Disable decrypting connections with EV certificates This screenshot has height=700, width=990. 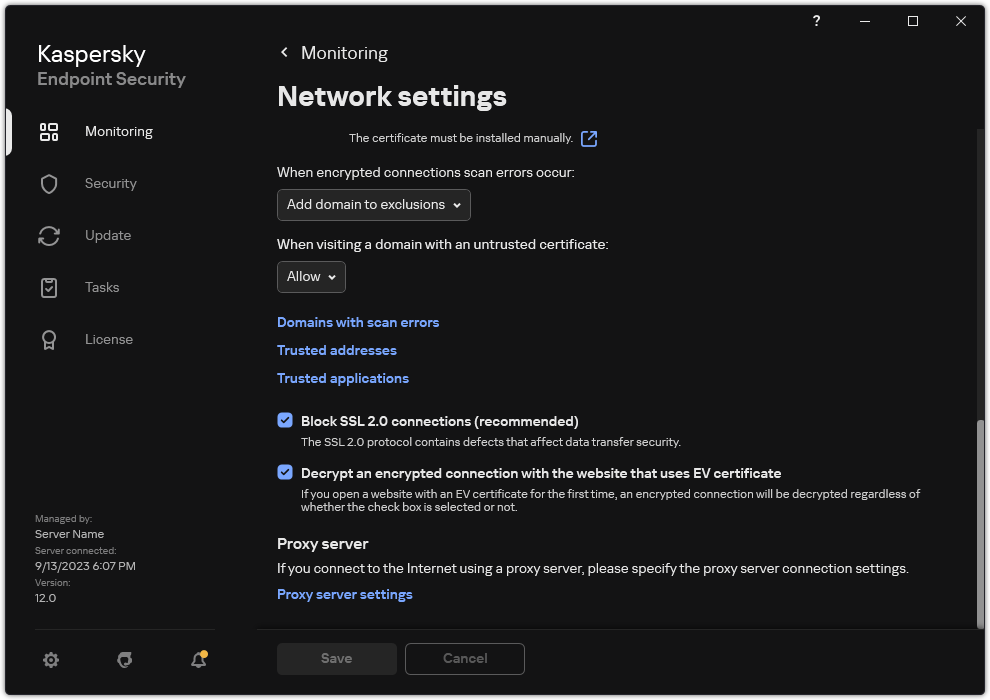(x=285, y=472)
